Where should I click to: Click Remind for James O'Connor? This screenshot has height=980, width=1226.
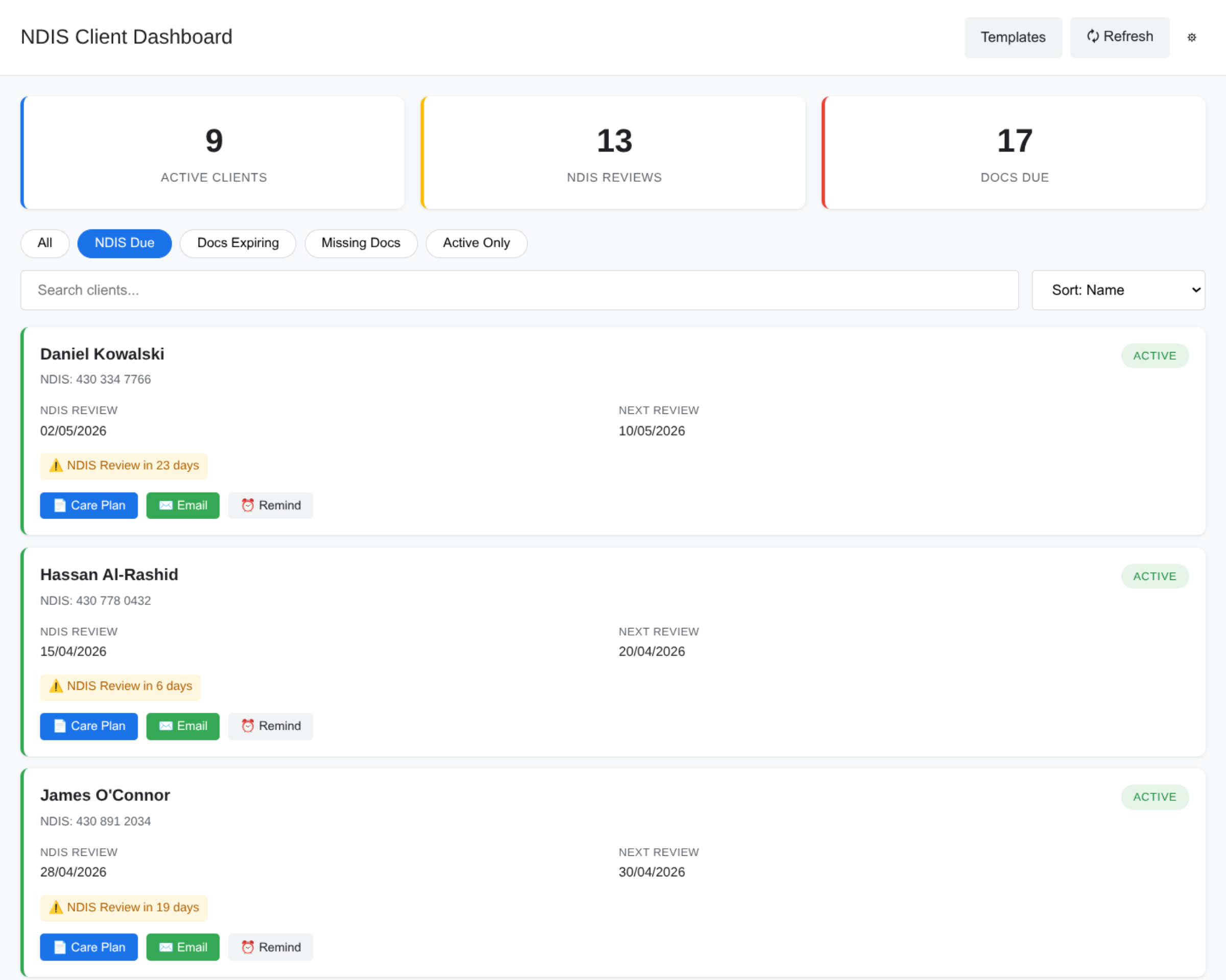(270, 947)
